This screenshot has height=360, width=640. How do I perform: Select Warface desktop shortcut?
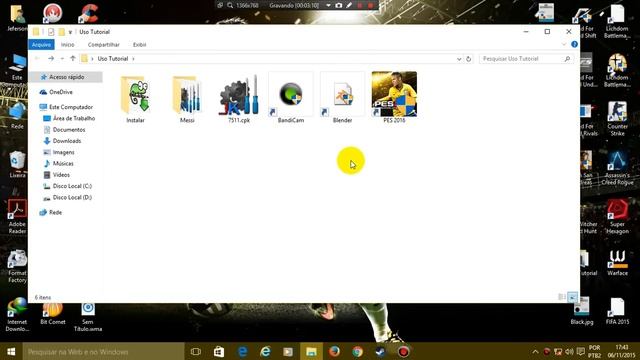617,263
